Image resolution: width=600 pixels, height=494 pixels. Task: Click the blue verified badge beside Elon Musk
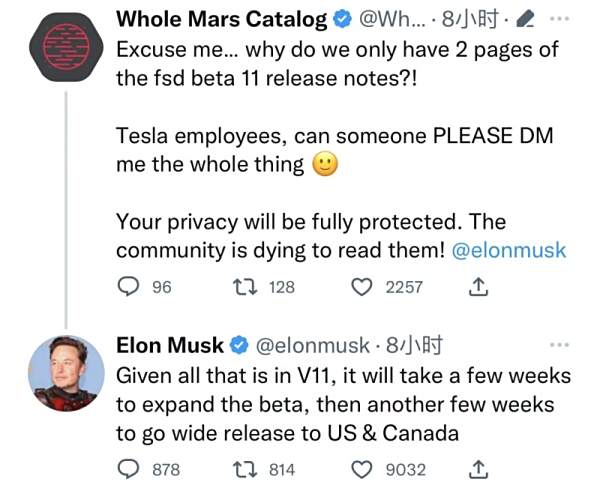coord(241,347)
